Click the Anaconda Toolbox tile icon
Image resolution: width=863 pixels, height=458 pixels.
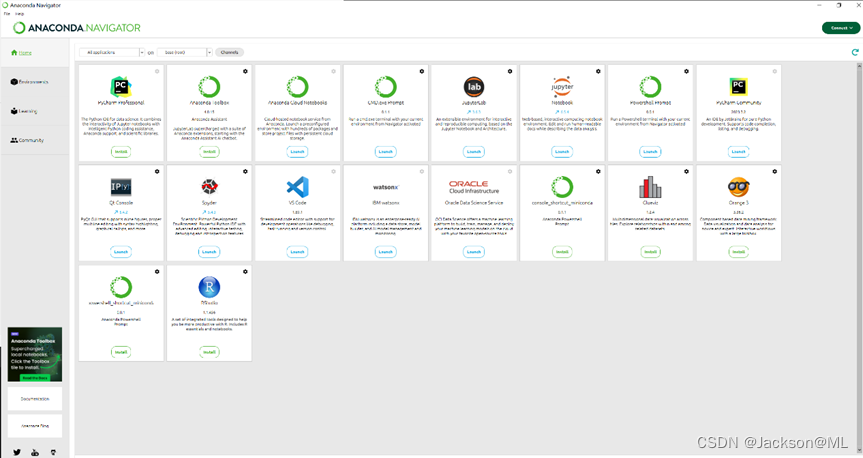pyautogui.click(x=209, y=86)
